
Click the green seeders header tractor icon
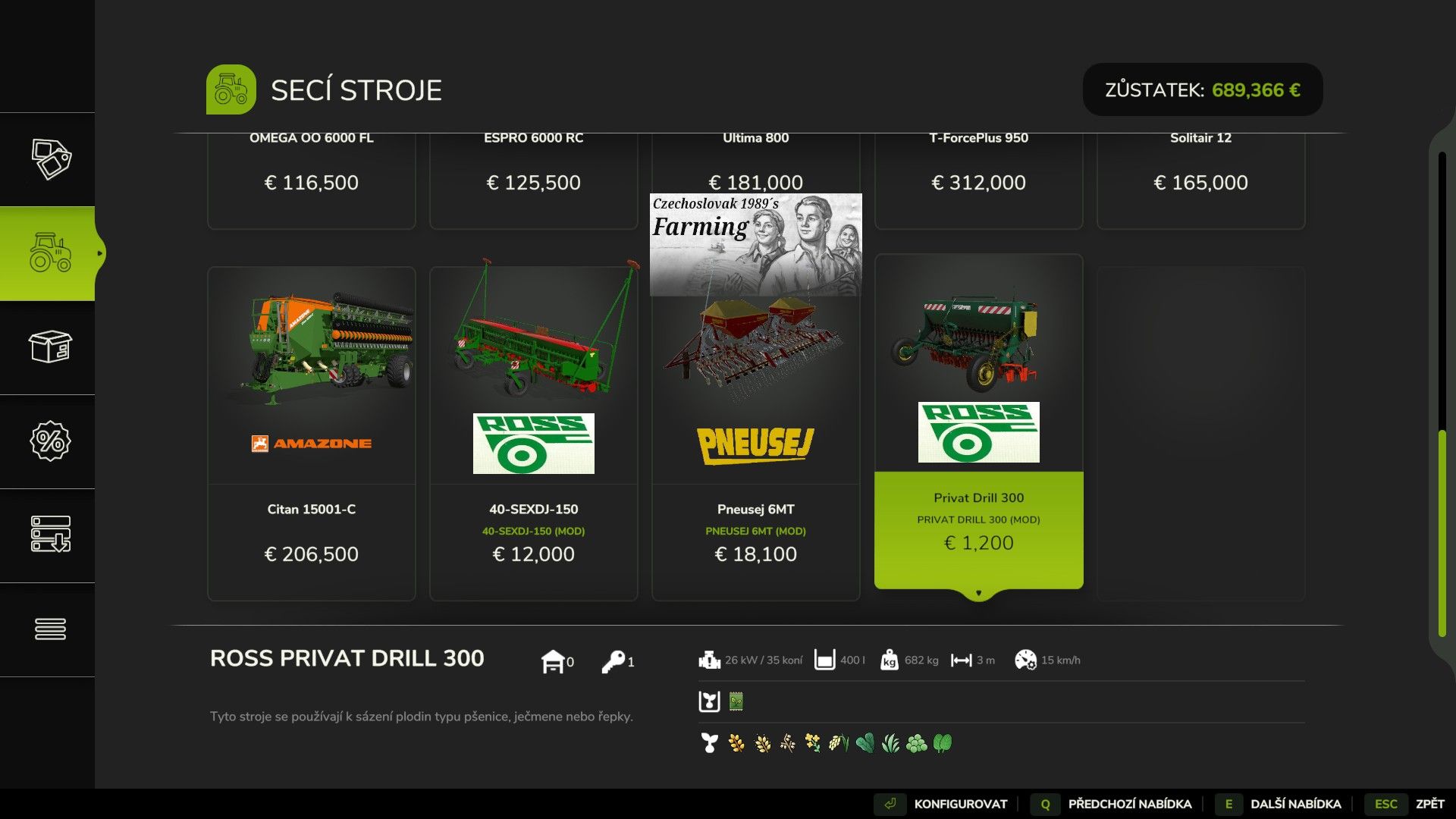pos(231,89)
